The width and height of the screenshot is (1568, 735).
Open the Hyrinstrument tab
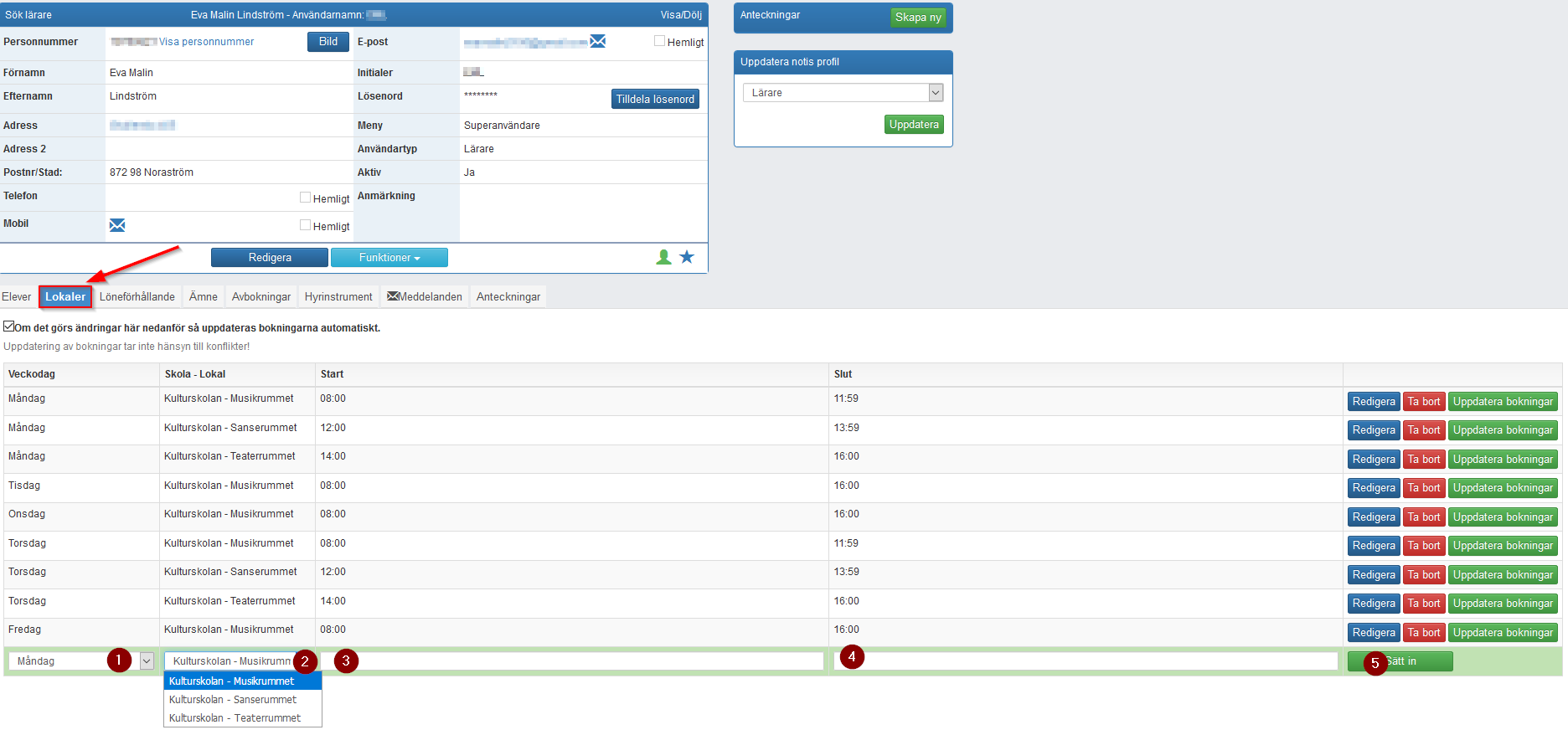tap(338, 296)
